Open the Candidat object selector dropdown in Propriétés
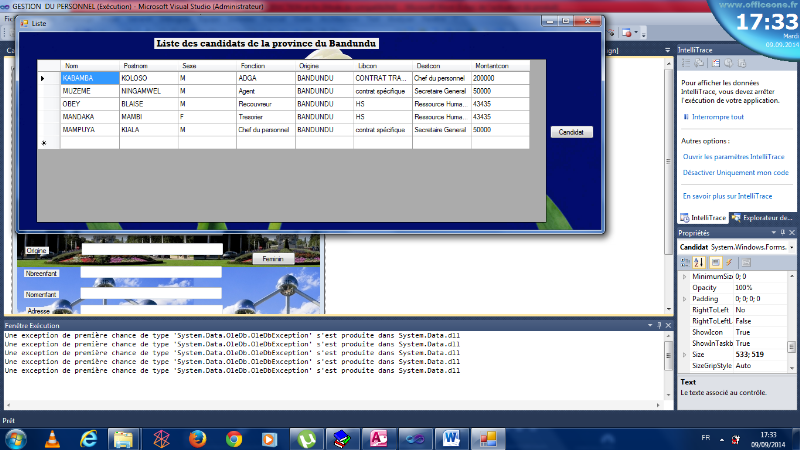Viewport: 800px width, 450px height. pyautogui.click(x=791, y=247)
